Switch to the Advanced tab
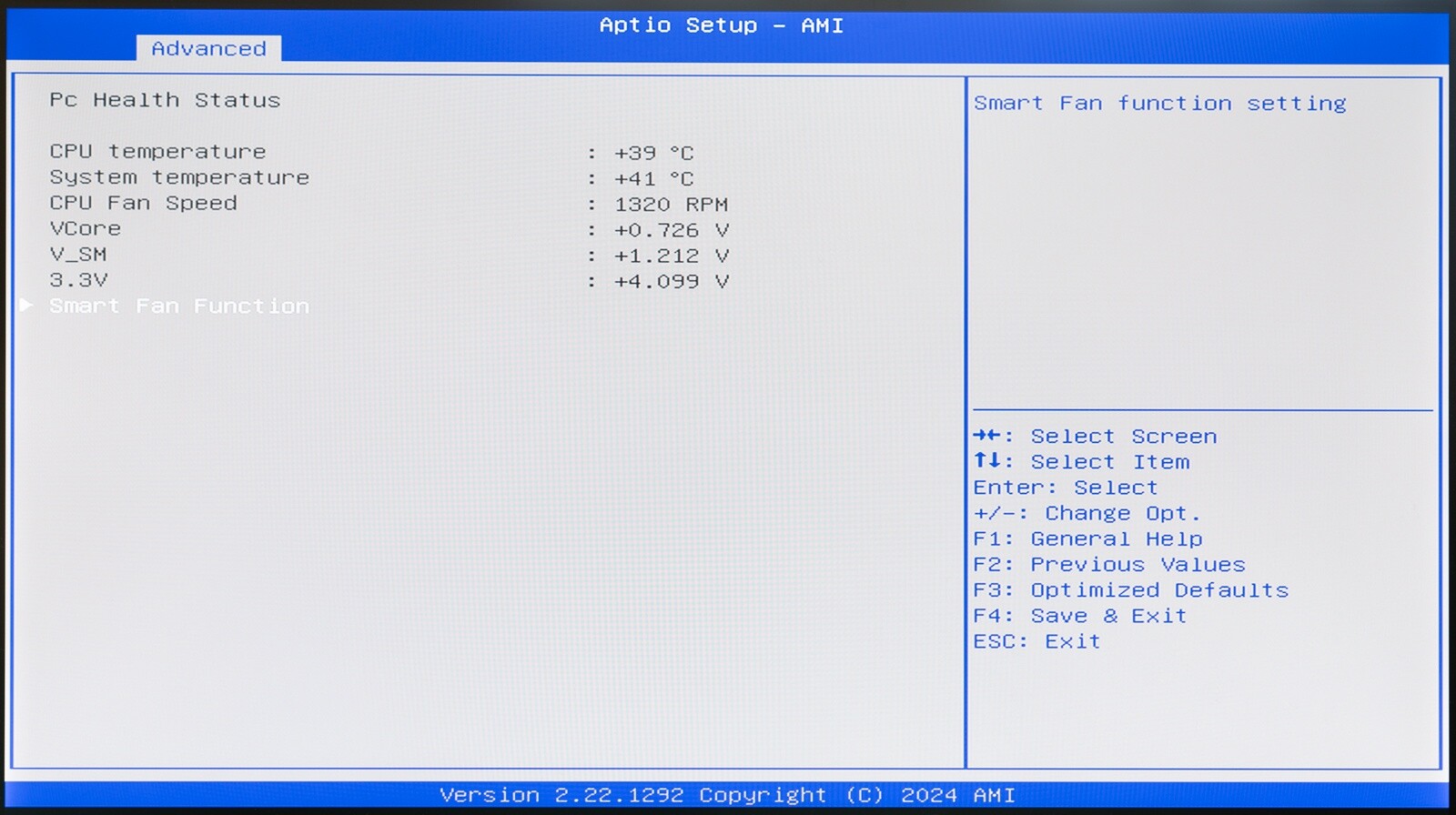The width and height of the screenshot is (1456, 815). (208, 49)
